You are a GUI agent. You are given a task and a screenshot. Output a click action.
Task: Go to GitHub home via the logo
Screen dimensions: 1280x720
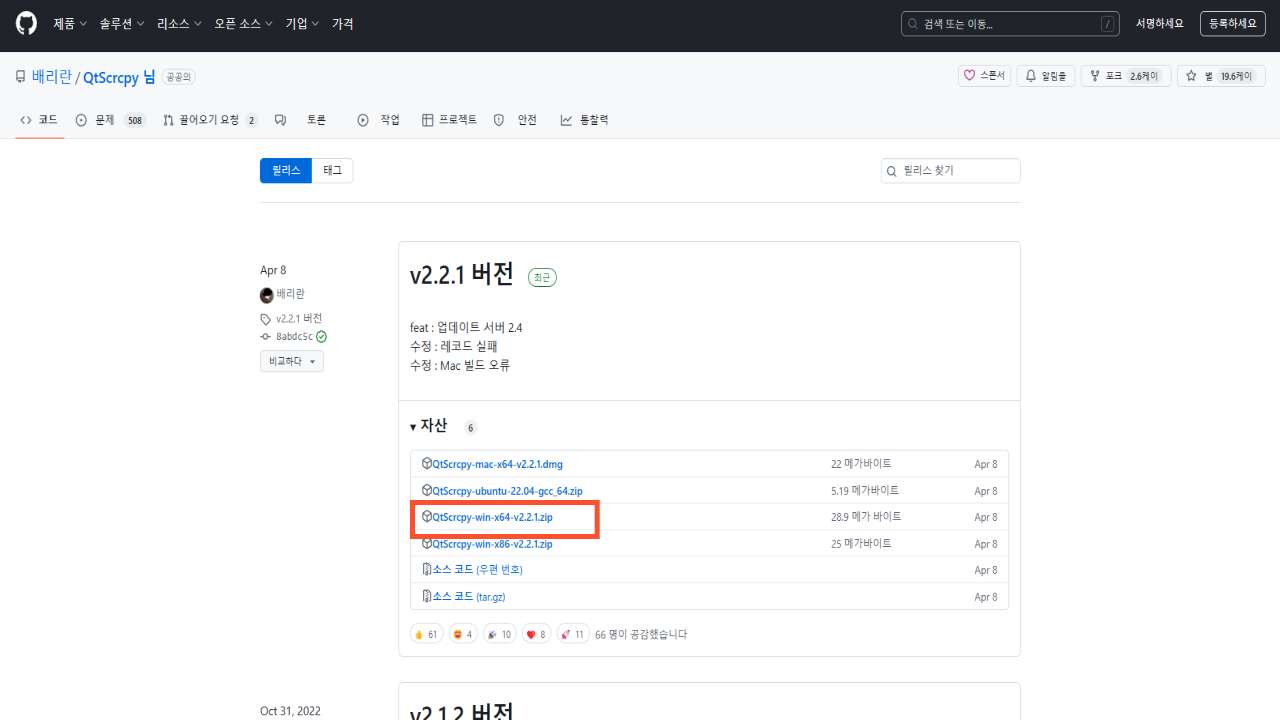click(x=26, y=24)
